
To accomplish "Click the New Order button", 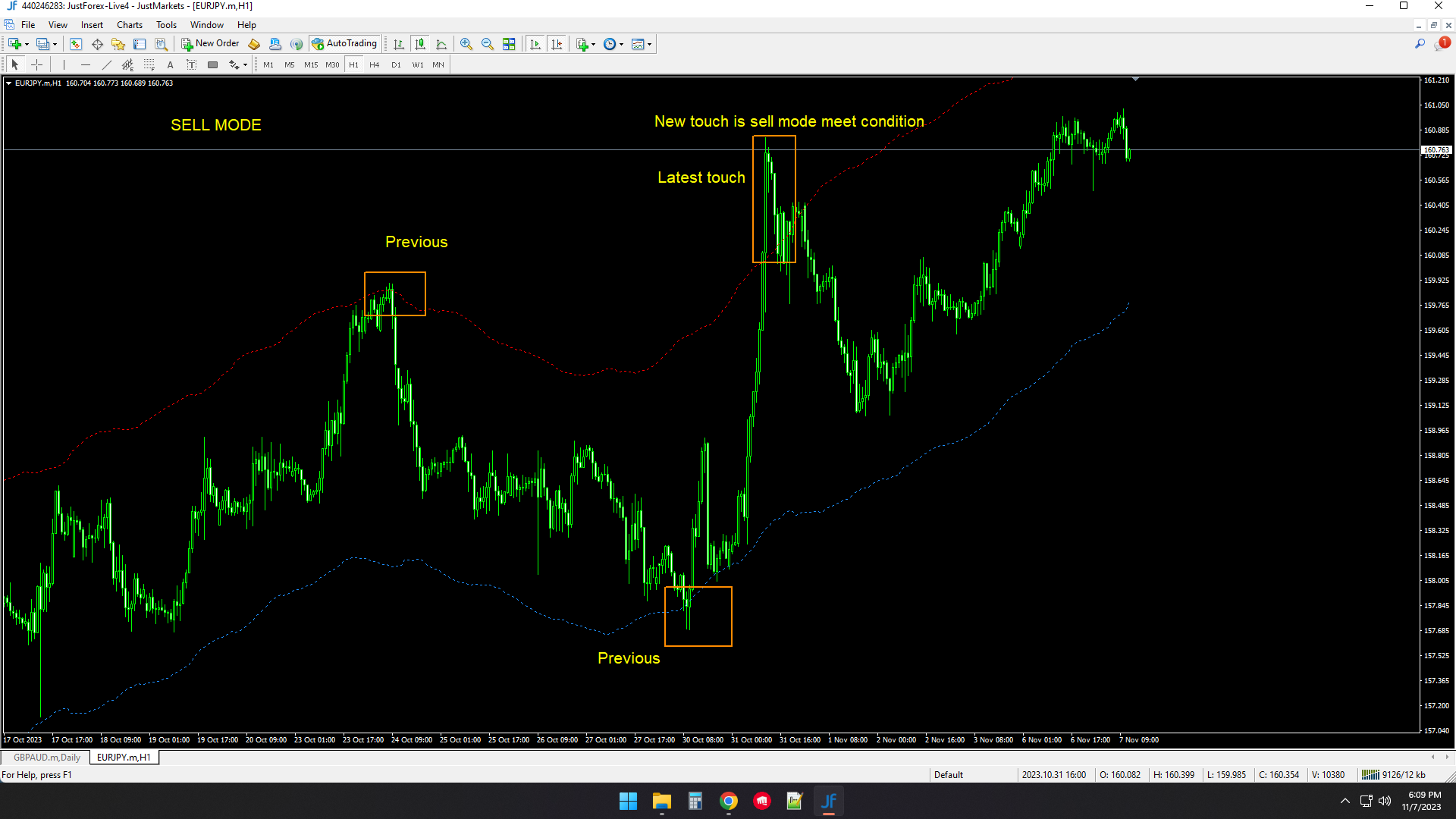I will (210, 44).
